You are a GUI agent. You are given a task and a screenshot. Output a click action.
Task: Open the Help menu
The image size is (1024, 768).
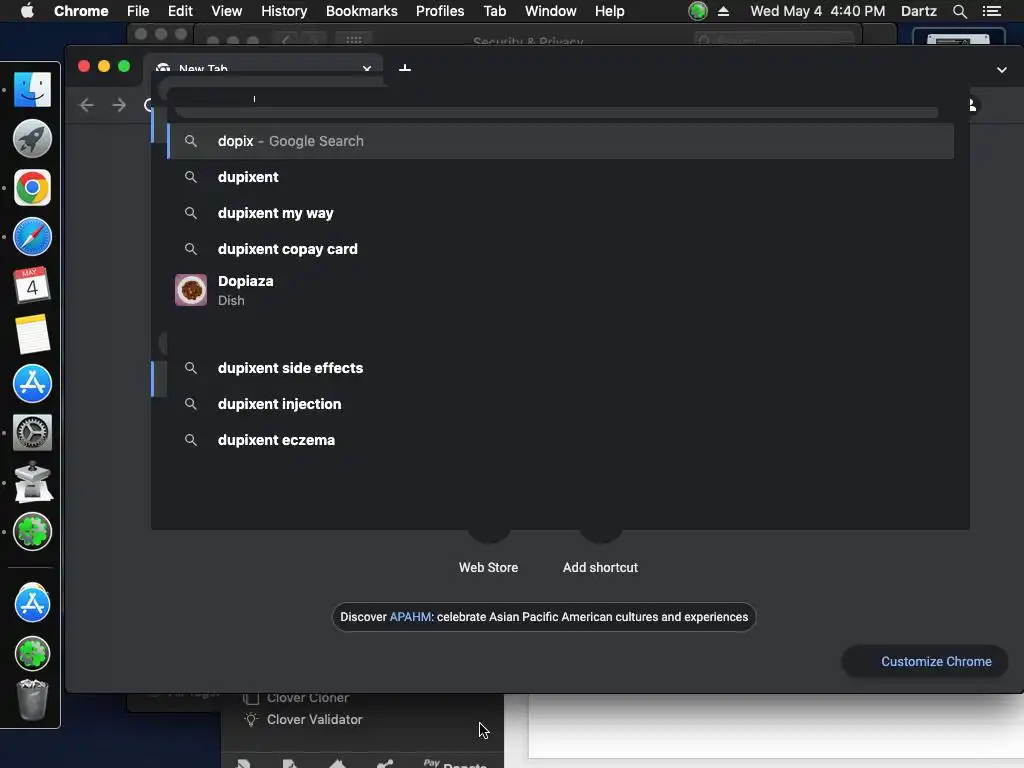point(609,11)
